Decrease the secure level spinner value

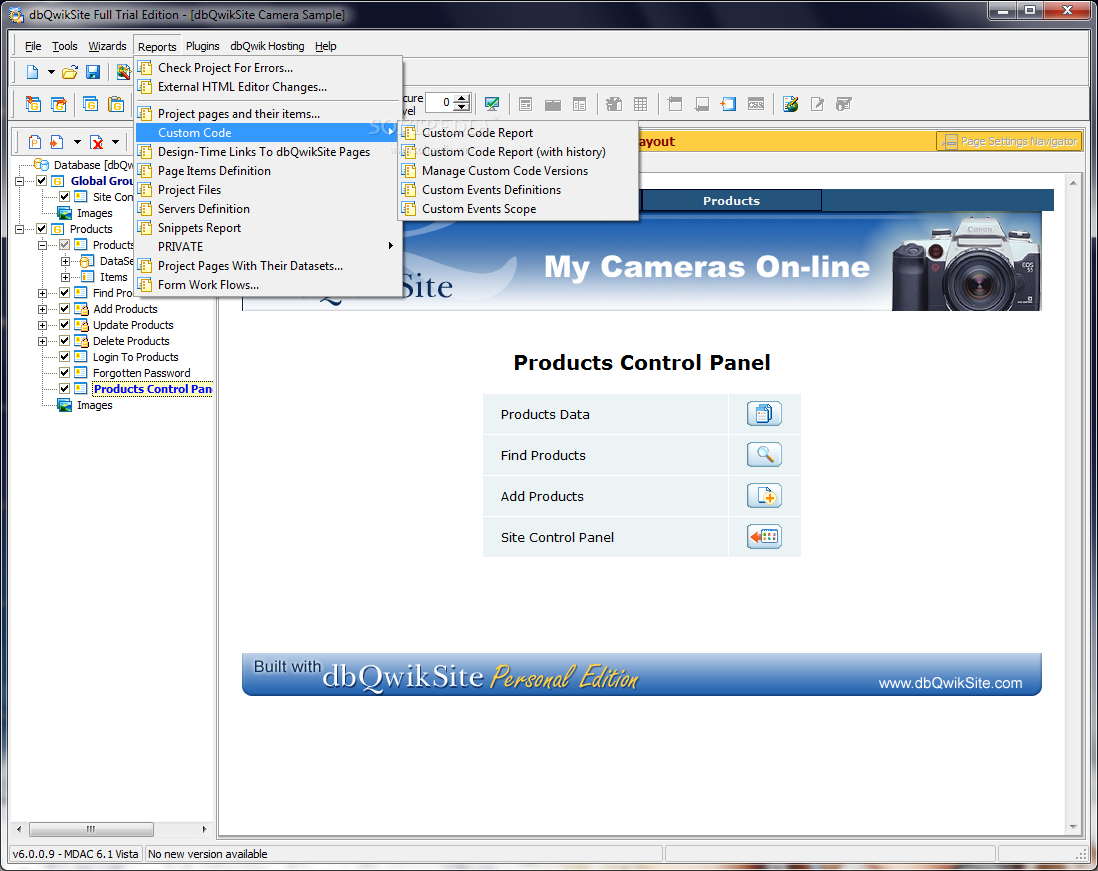(x=461, y=106)
